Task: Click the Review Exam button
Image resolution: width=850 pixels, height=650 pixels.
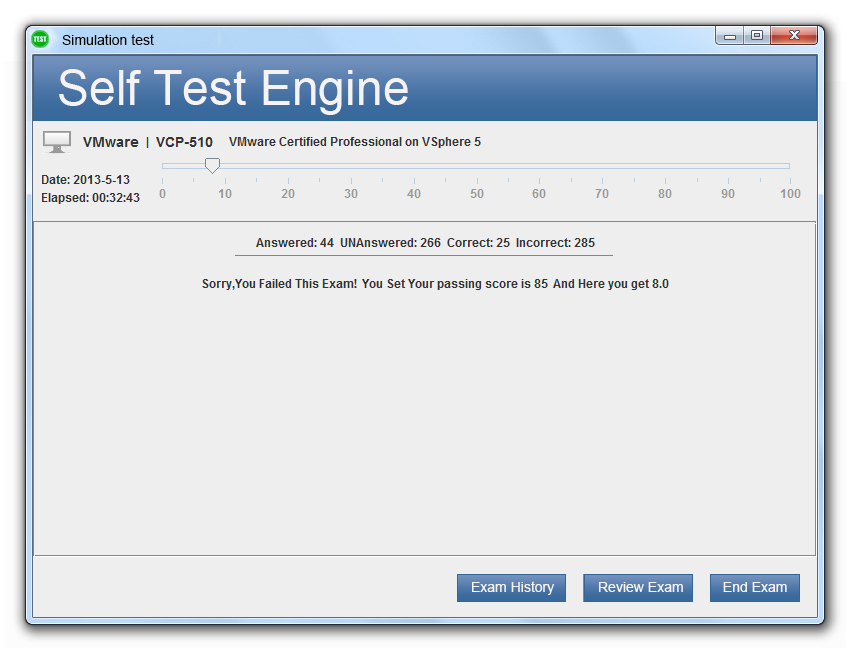Action: click(x=638, y=588)
